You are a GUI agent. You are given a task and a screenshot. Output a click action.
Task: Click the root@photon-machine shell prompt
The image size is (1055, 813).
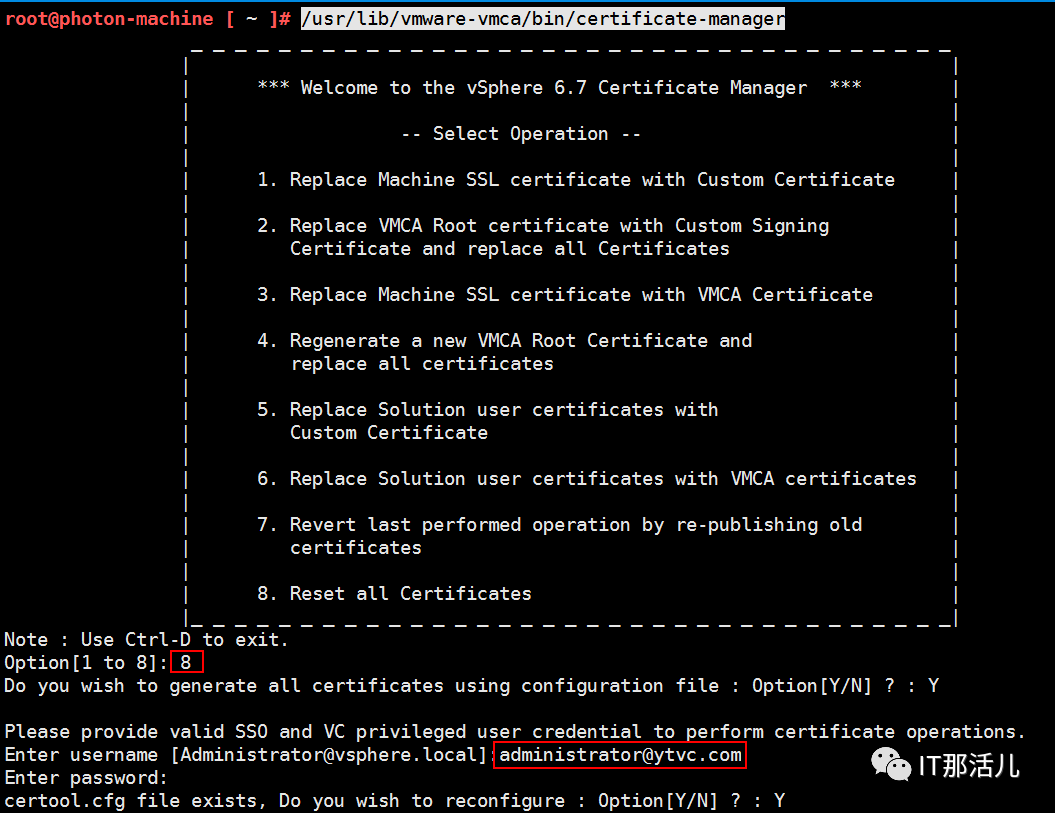tap(148, 19)
